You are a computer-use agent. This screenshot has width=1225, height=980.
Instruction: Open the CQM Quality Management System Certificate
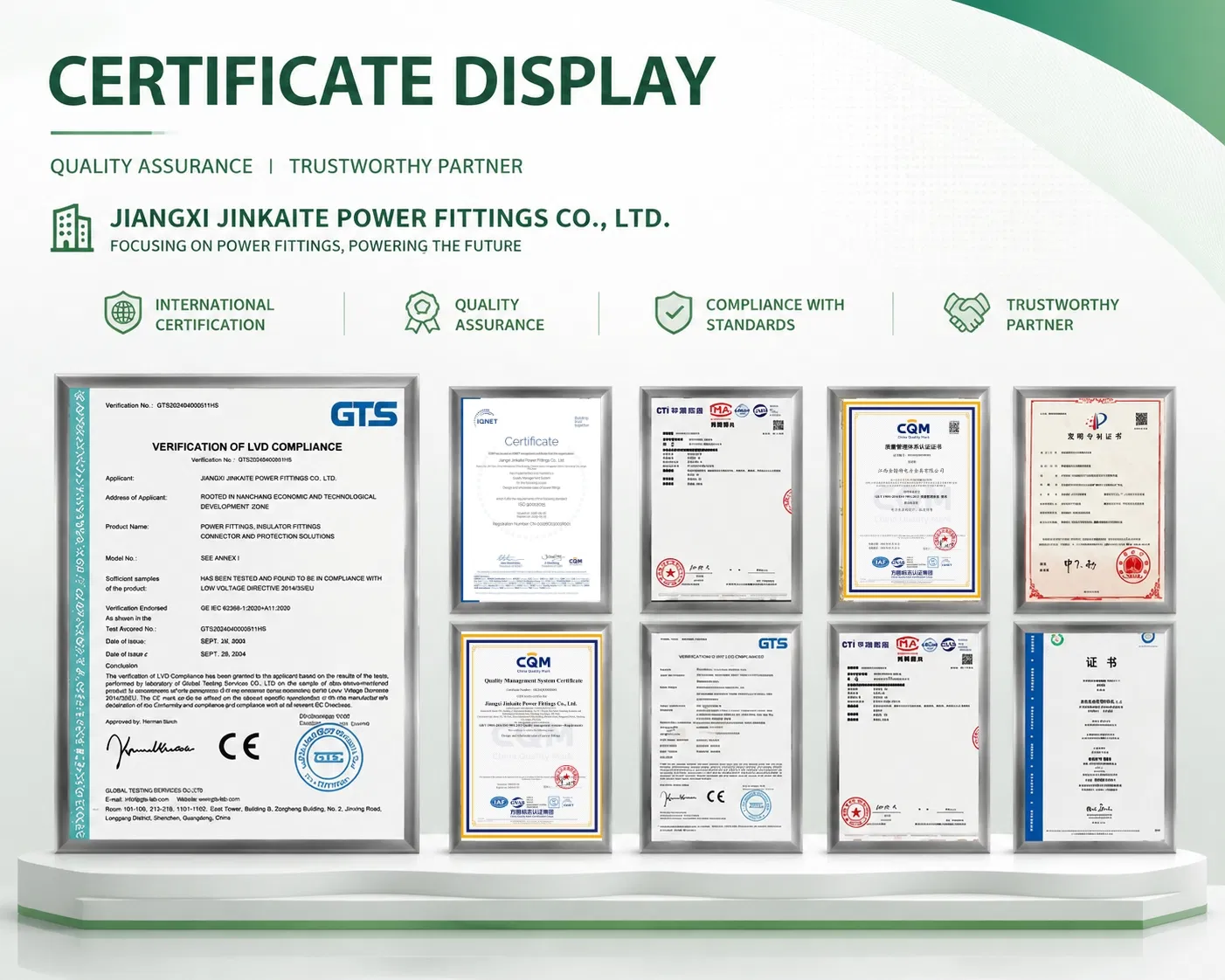coord(530,738)
